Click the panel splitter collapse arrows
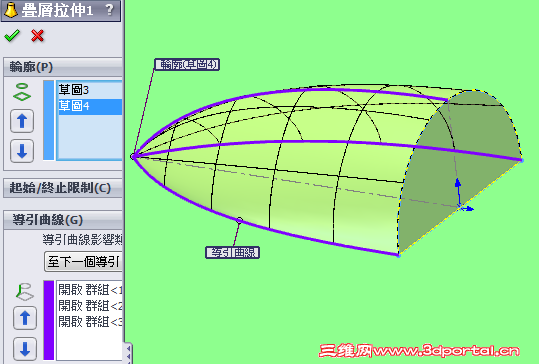The height and width of the screenshot is (364, 539). pos(128,353)
